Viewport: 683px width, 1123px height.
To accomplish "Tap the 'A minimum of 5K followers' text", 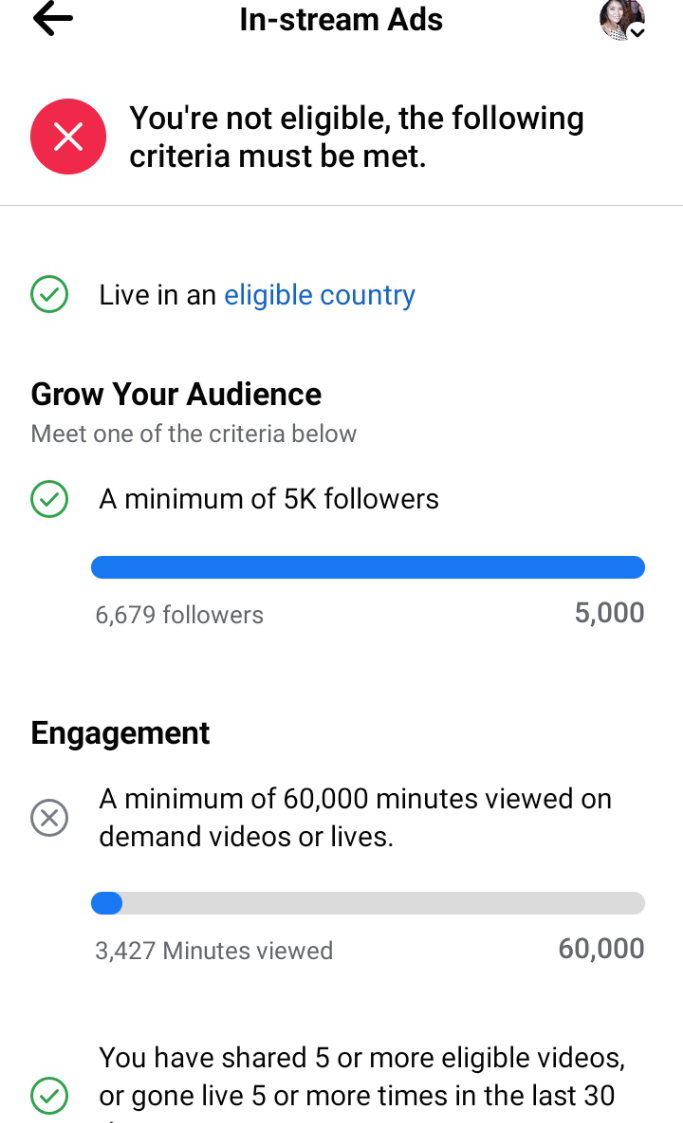I will pyautogui.click(x=268, y=499).
